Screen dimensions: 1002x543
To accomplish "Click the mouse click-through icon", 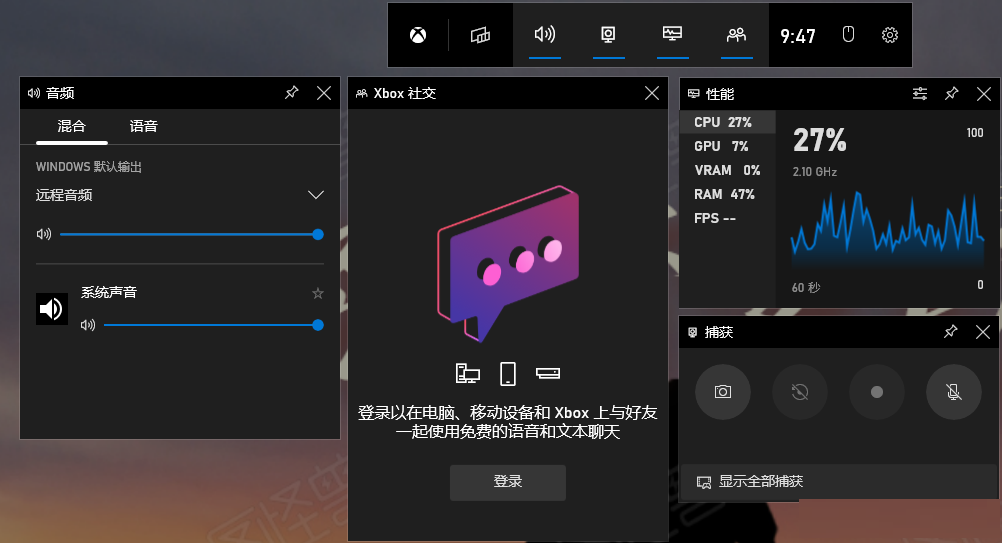I will click(x=848, y=34).
